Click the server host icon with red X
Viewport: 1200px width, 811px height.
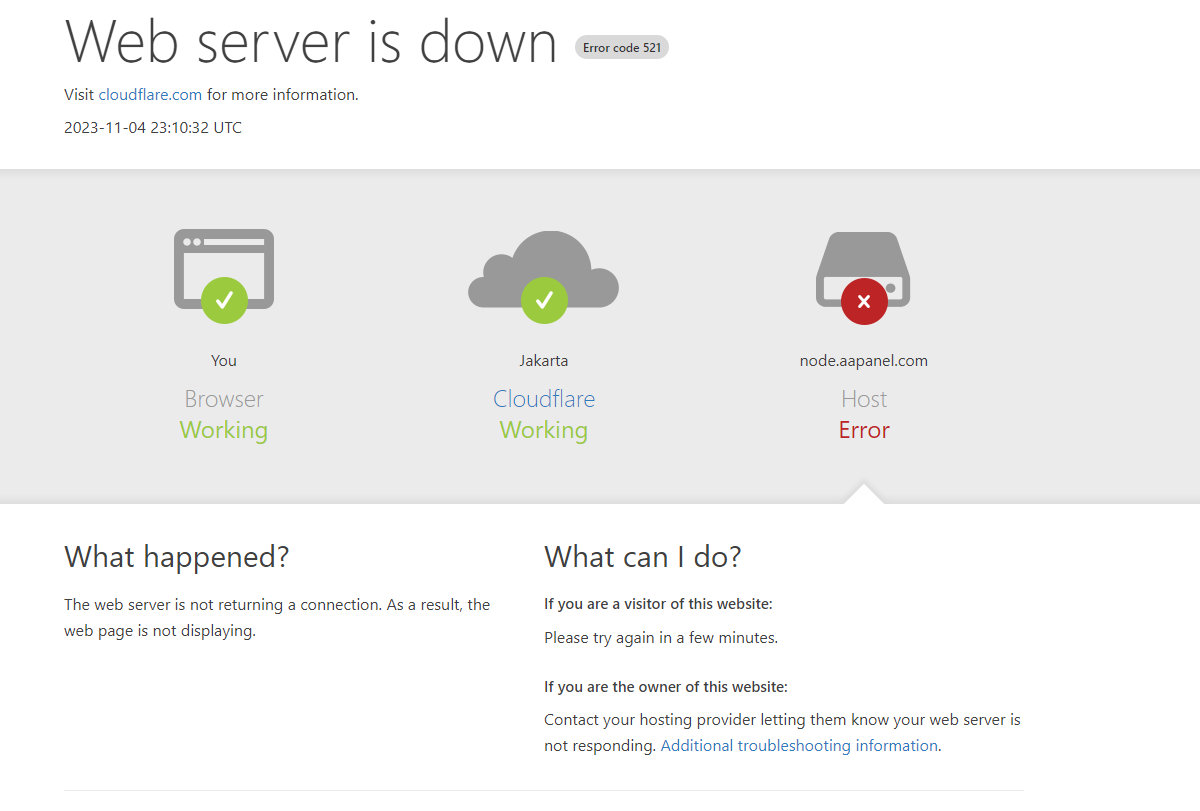(864, 278)
